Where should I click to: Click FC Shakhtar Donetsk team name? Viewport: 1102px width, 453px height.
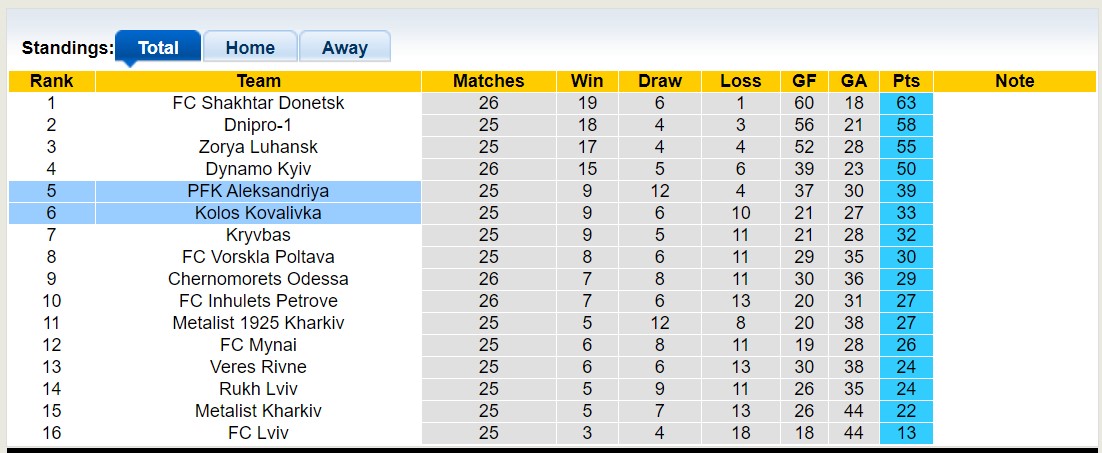click(x=258, y=103)
